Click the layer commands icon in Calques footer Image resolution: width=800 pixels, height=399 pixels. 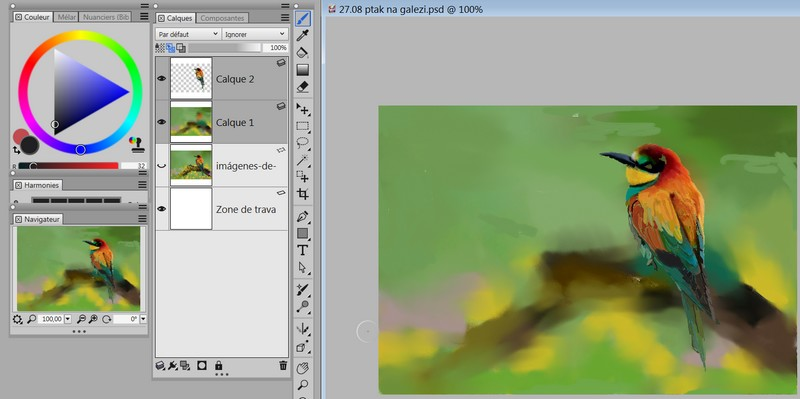point(185,365)
